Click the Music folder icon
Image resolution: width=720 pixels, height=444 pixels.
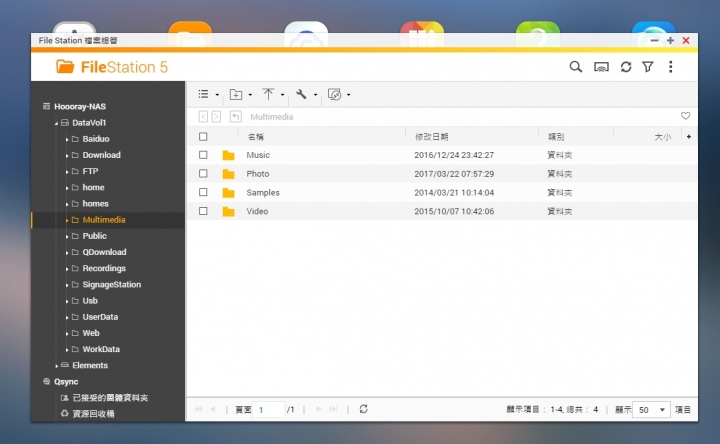point(228,155)
